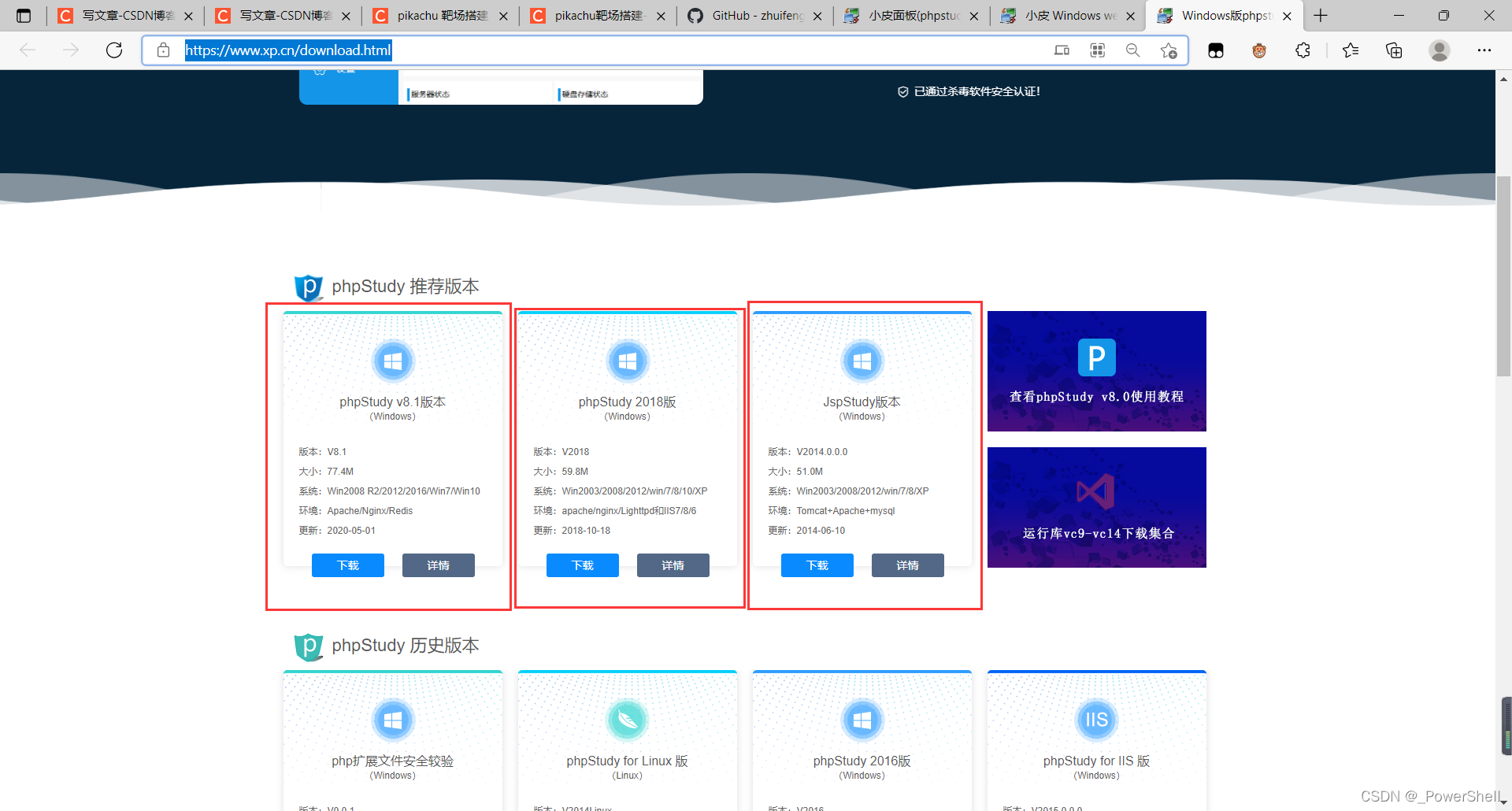Download phpStudy 2018 with 下载 button
Image resolution: width=1512 pixels, height=811 pixels.
pyautogui.click(x=583, y=565)
